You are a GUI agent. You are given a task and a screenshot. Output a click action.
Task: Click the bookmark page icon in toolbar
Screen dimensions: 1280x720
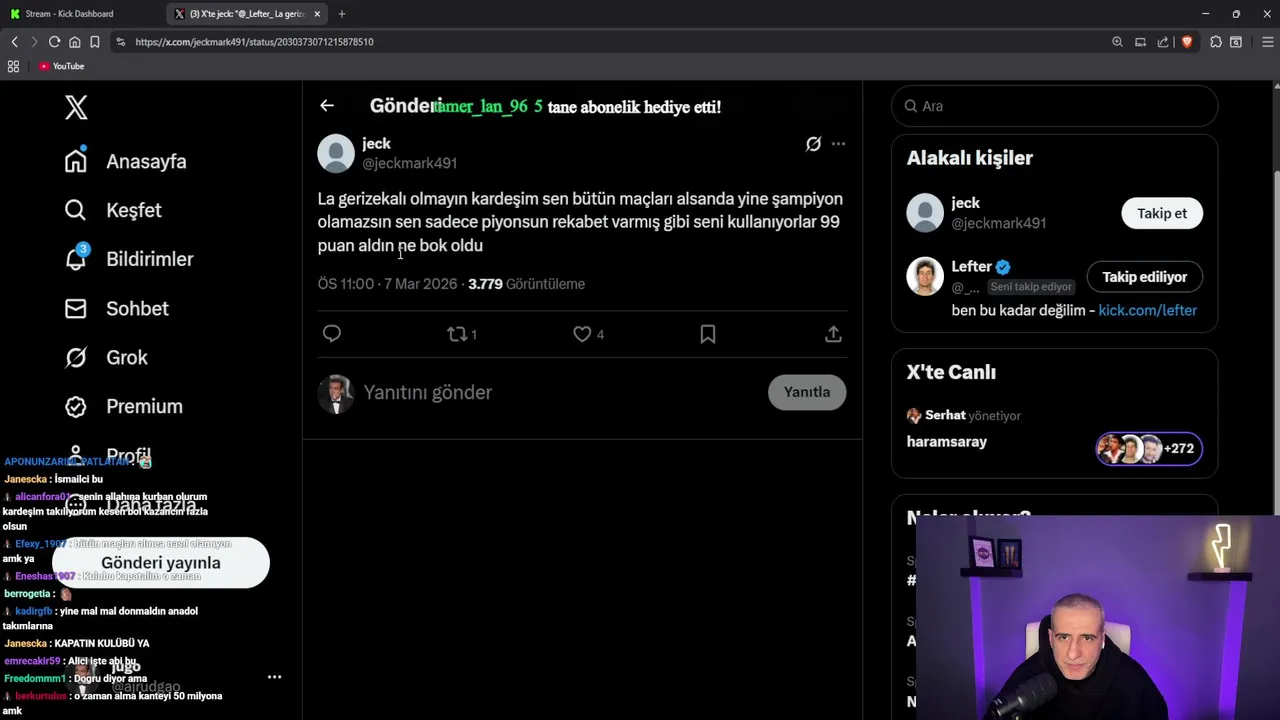click(94, 42)
